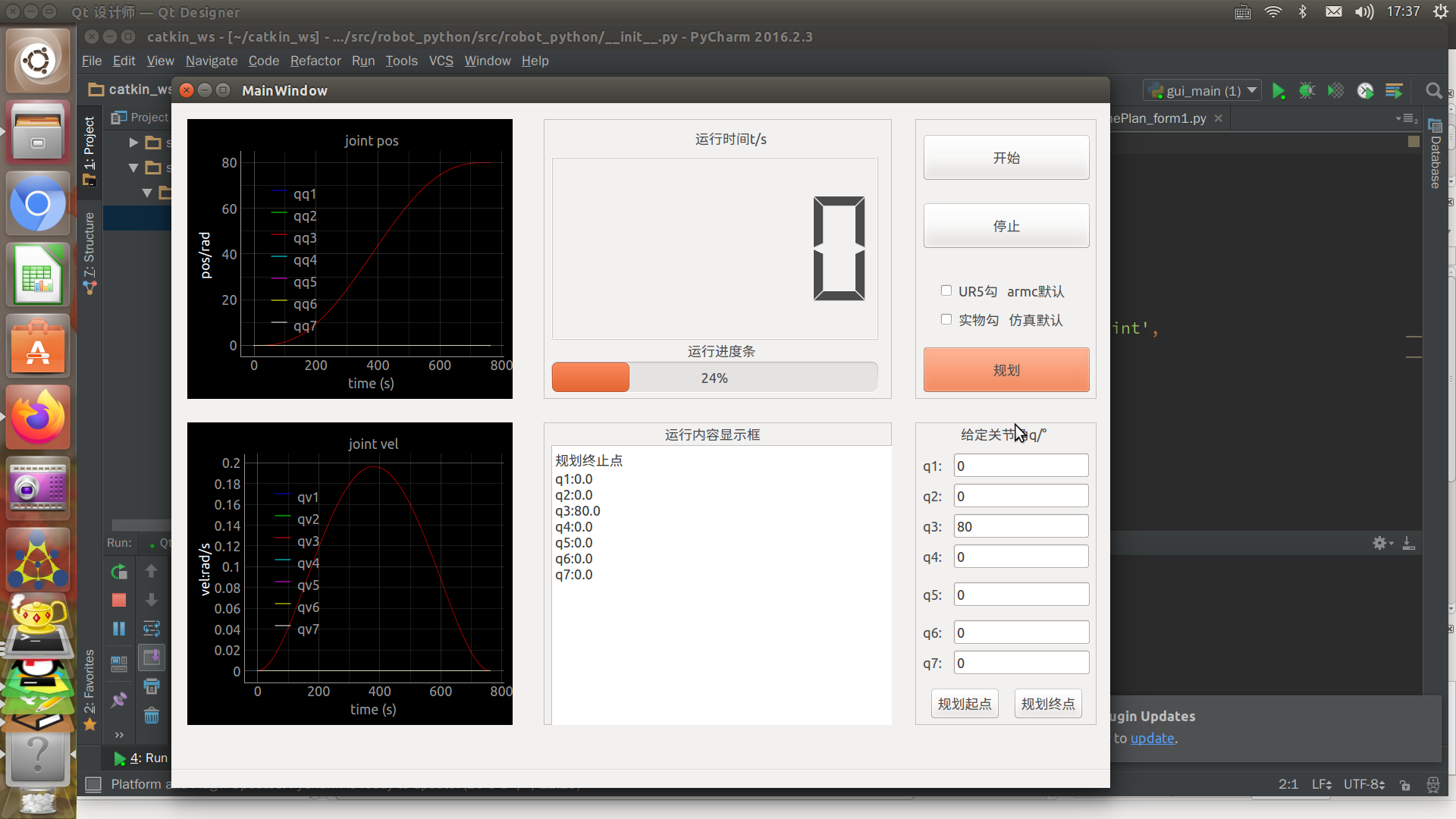This screenshot has width=1456, height=819.
Task: Open LibreOffice Calc from dock
Action: point(38,275)
